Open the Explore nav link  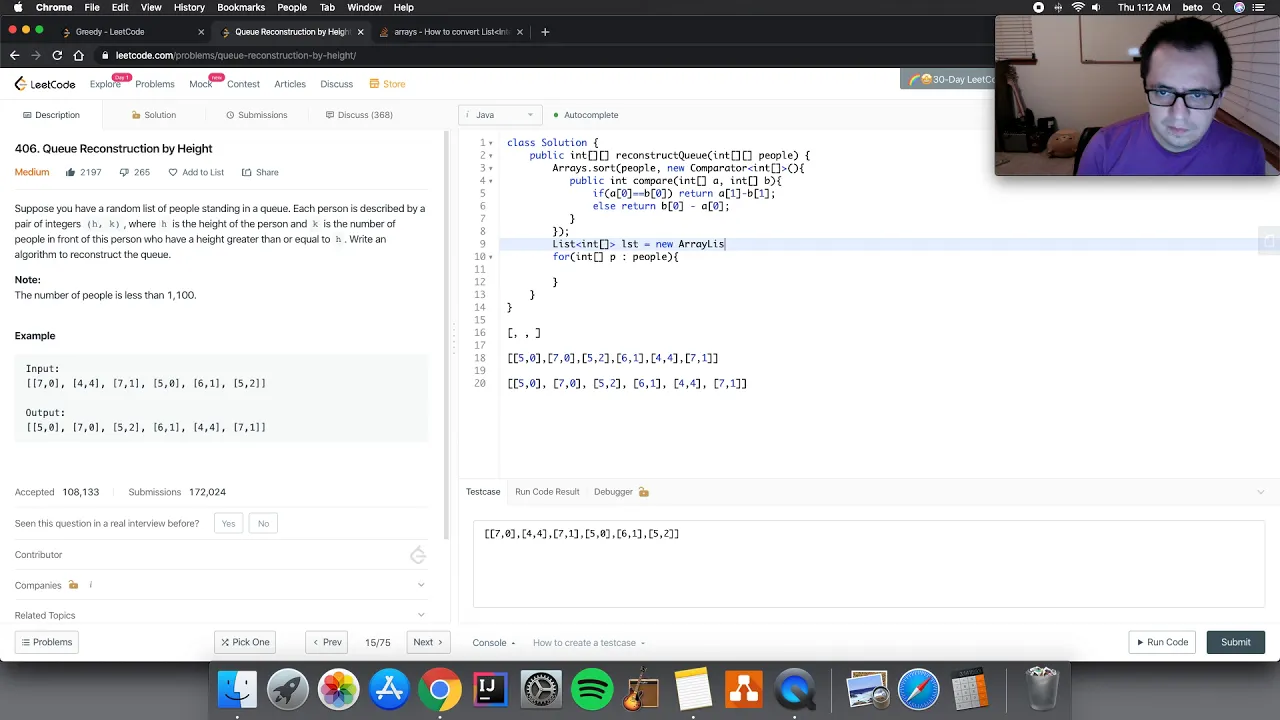[105, 84]
